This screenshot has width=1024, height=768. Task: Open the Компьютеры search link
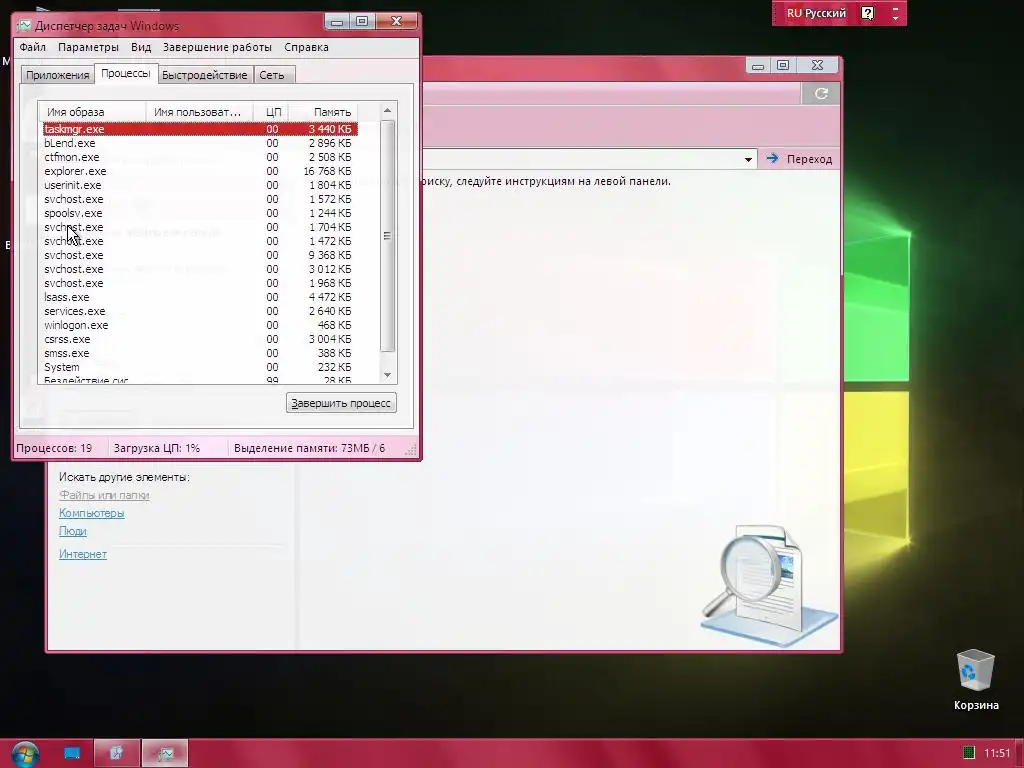91,513
